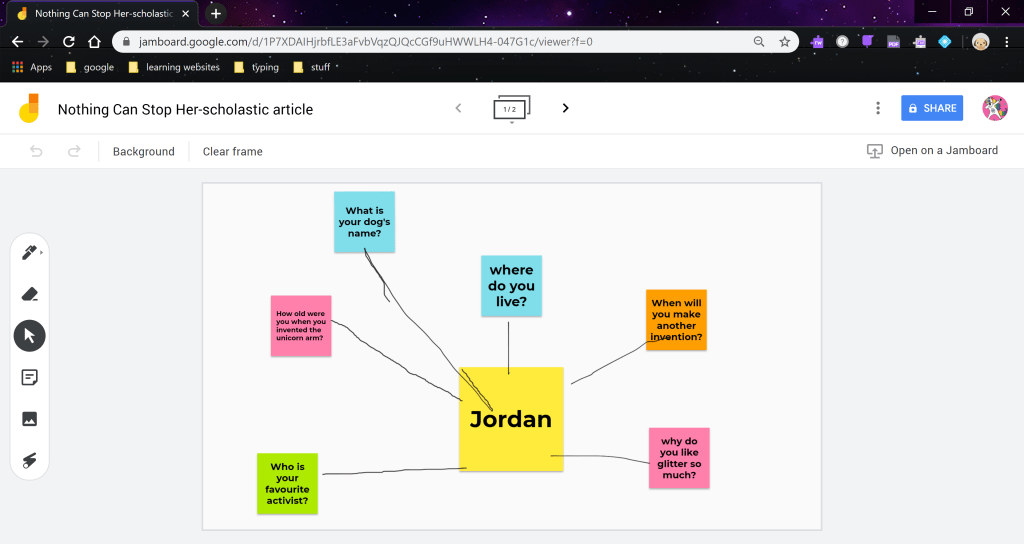Click the Undo arrow
The width and height of the screenshot is (1024, 544).
point(37,151)
